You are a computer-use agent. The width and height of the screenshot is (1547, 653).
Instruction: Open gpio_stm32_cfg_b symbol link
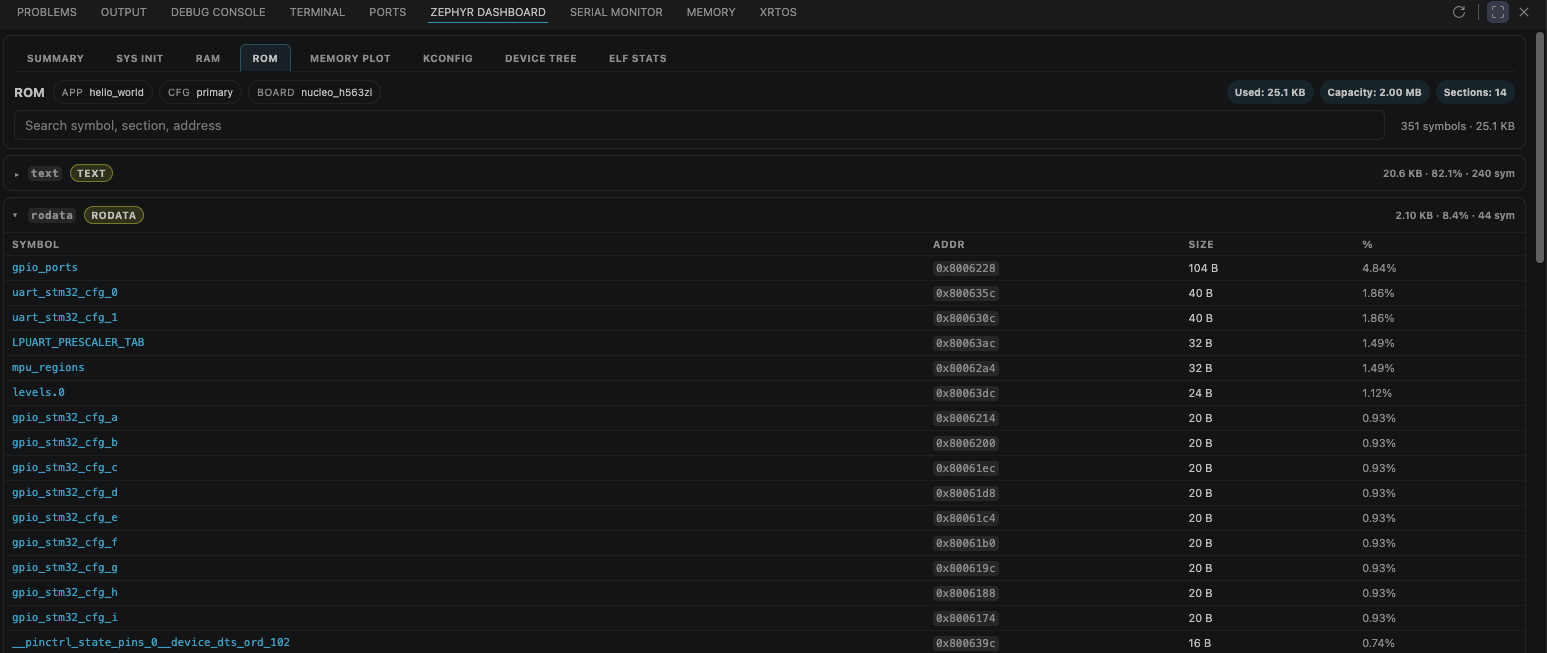(x=65, y=443)
